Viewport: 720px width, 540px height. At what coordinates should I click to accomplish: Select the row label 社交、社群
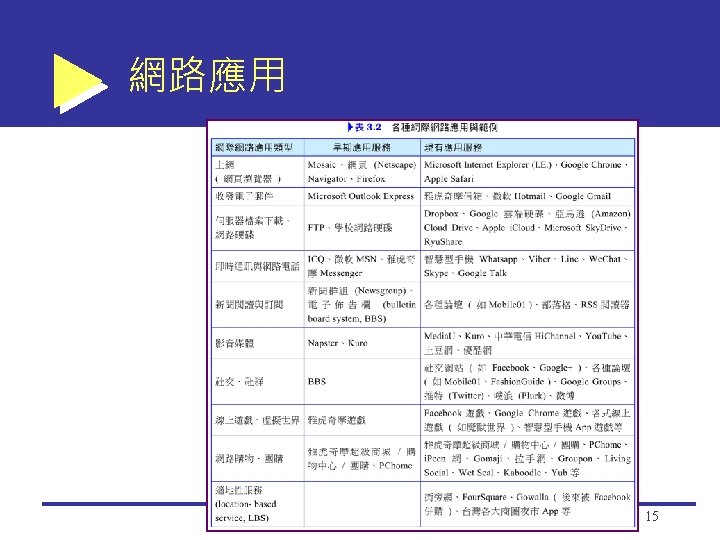pos(239,382)
